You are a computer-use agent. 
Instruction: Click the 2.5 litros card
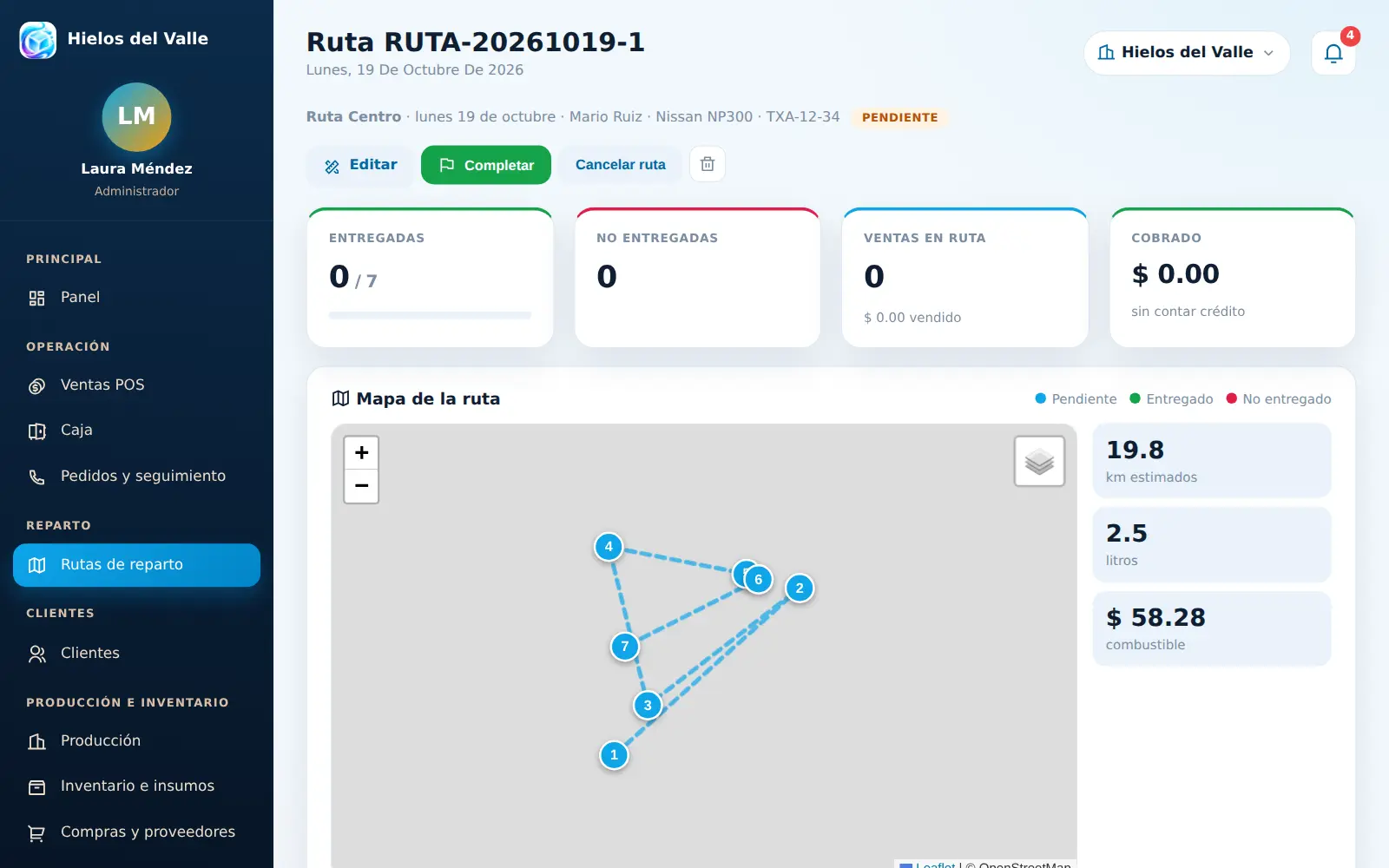[x=1212, y=544]
